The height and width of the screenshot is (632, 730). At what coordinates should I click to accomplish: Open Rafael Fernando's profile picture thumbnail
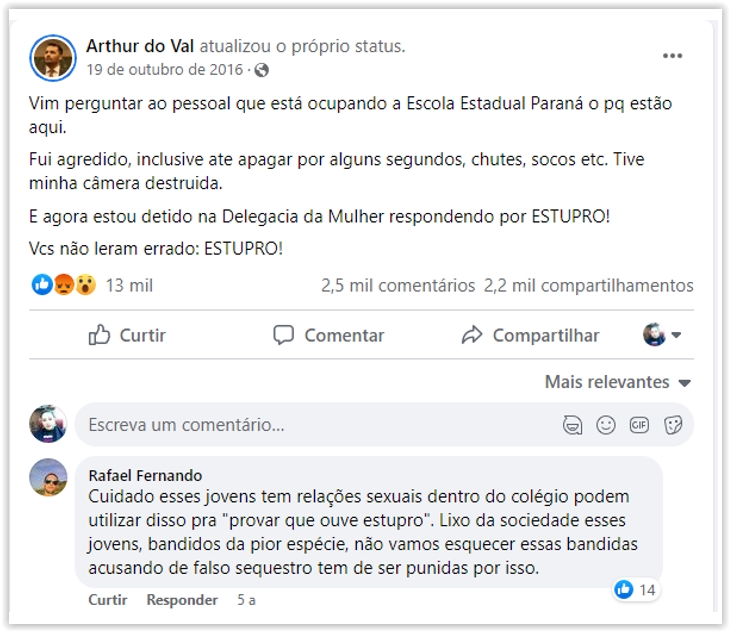click(48, 477)
